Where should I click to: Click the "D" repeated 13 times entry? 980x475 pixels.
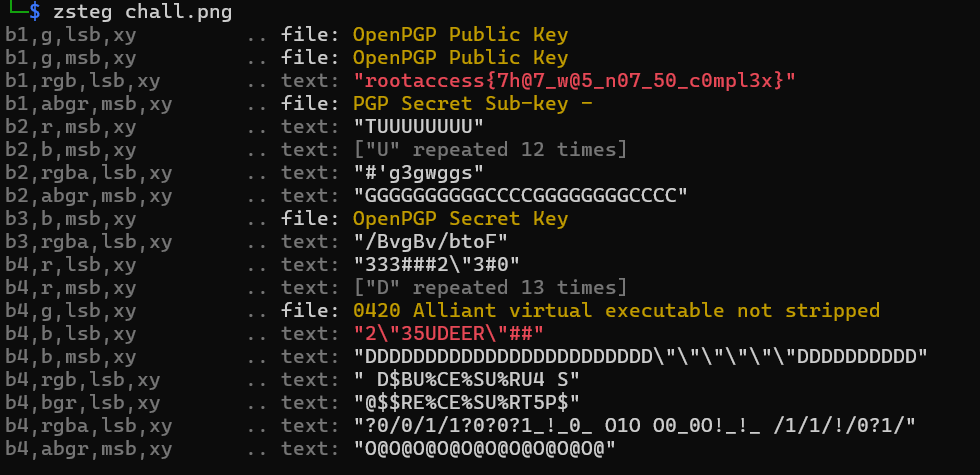(x=490, y=288)
